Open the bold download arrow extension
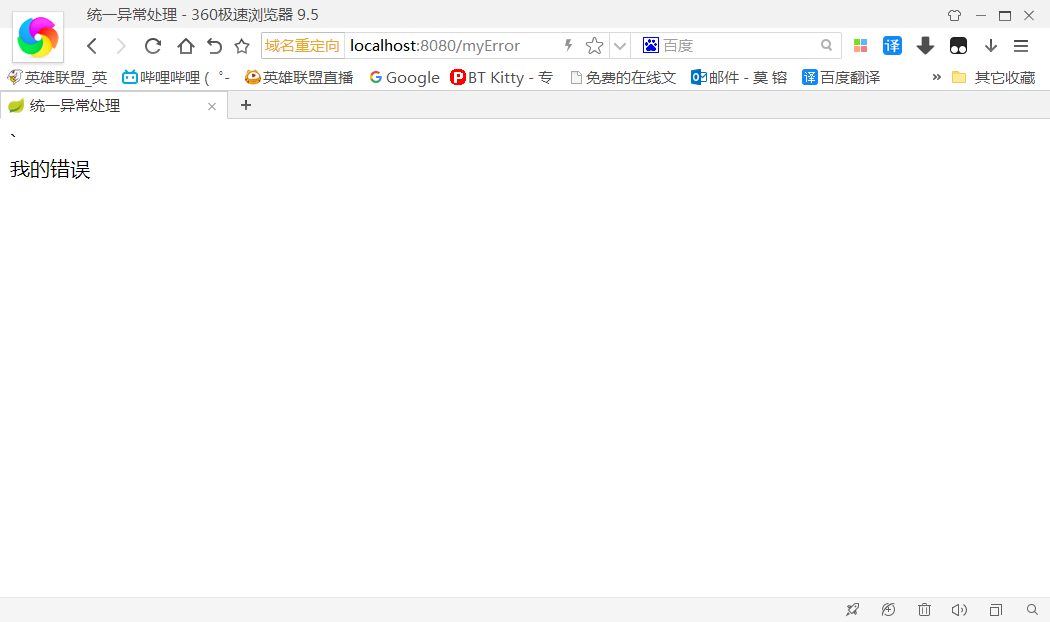The image size is (1050, 622). click(925, 46)
